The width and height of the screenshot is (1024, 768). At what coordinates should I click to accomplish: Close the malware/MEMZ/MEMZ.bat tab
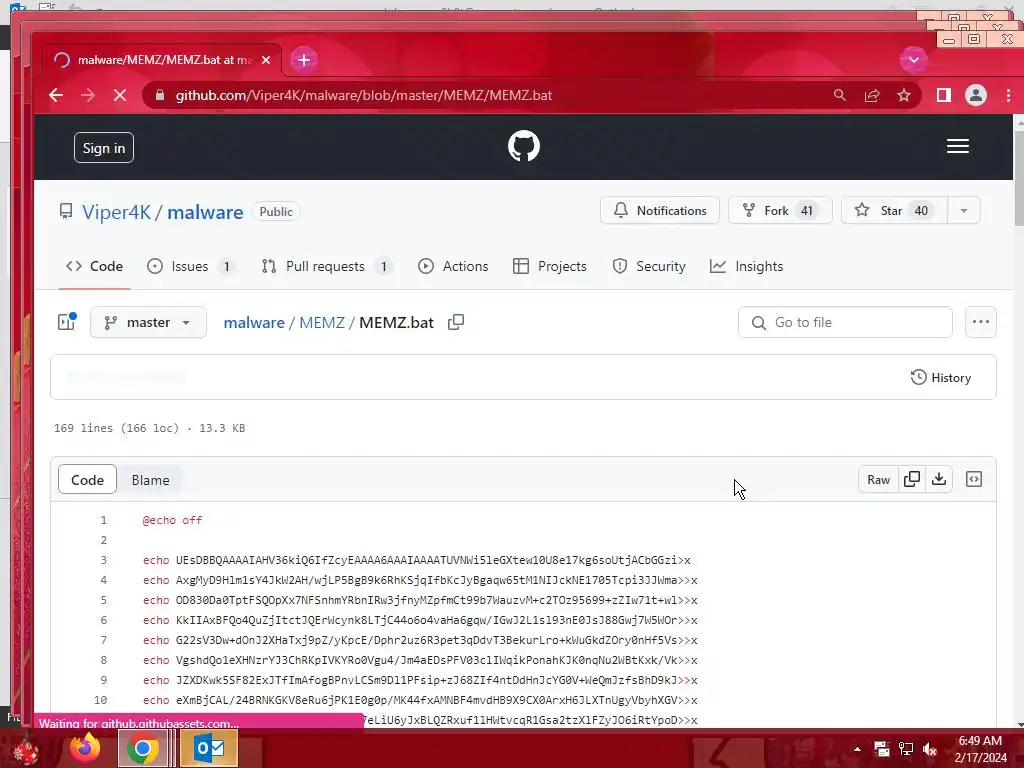click(266, 60)
